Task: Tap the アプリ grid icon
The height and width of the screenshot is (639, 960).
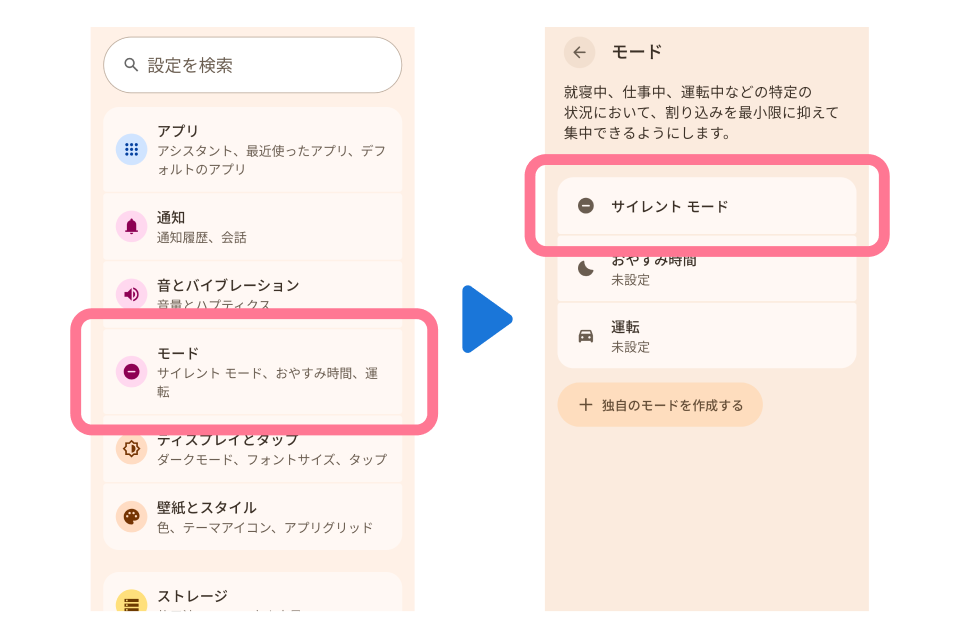Action: coord(131,150)
